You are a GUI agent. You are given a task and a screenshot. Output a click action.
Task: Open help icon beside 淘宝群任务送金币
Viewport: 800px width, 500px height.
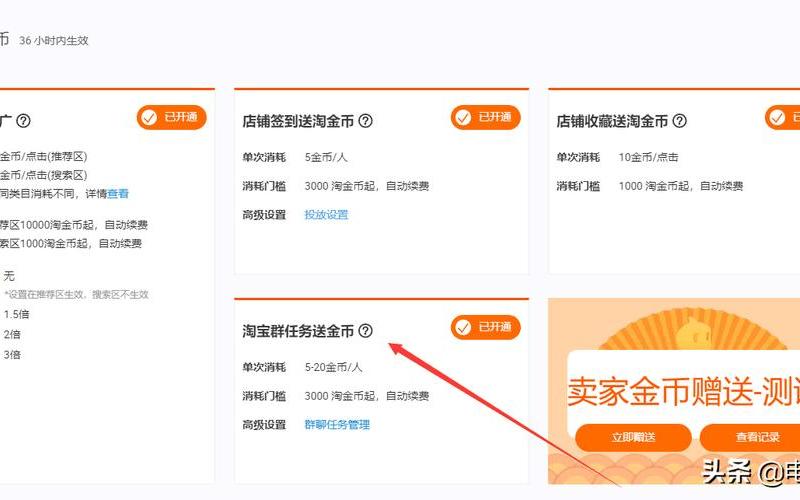tap(365, 331)
